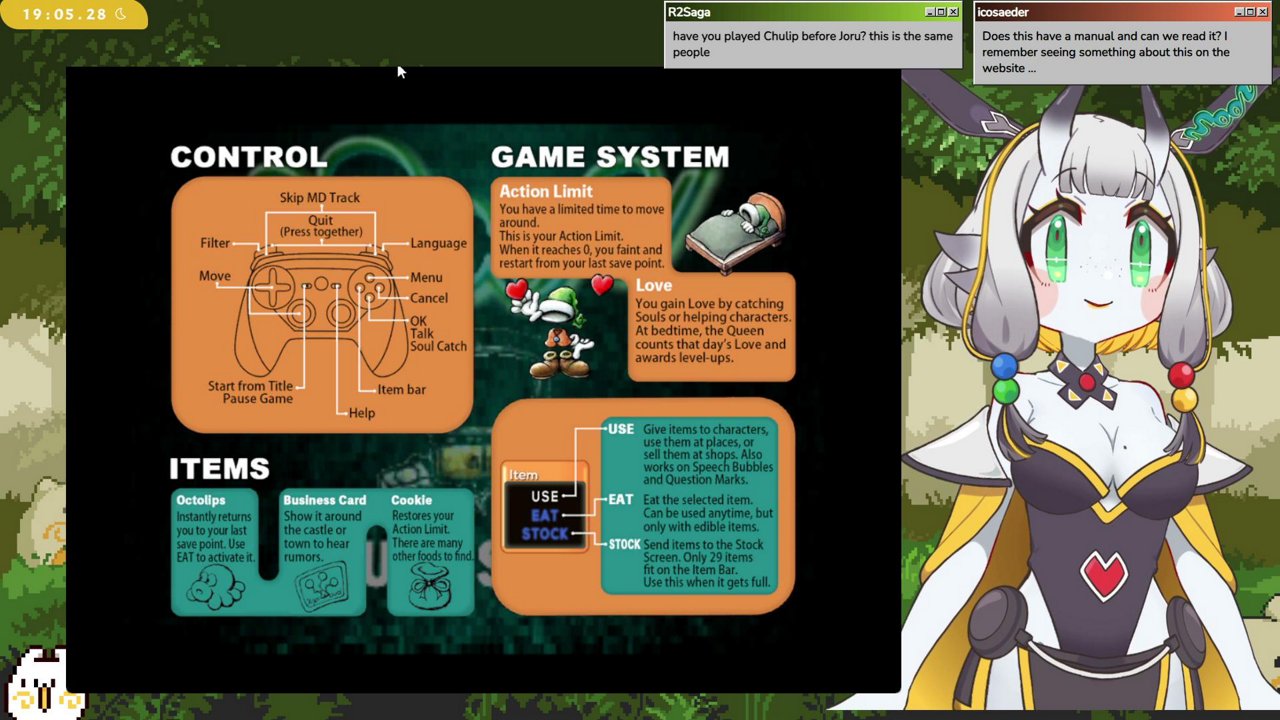Click the Business Card item name
1280x720 pixels.
point(325,500)
